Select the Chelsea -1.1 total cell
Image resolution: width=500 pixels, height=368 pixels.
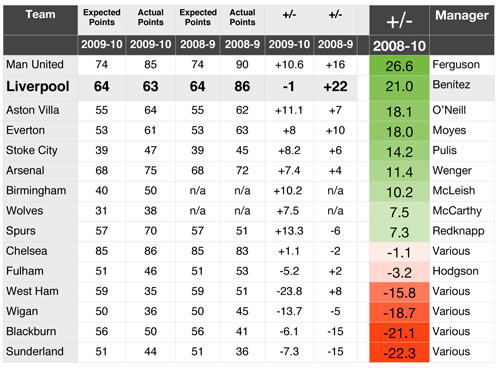coord(399,252)
